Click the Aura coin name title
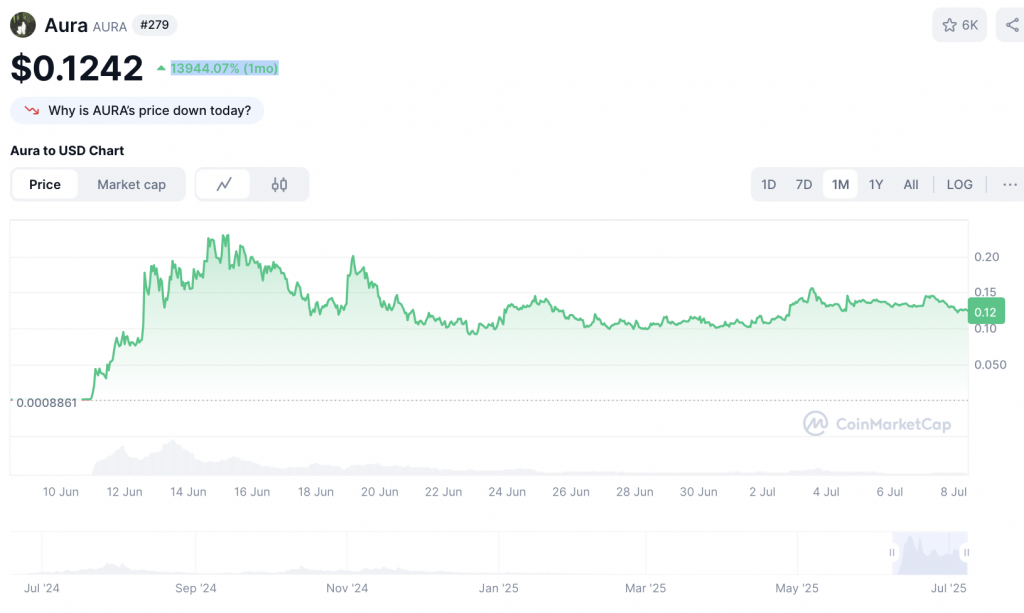The height and width of the screenshot is (613, 1024). tap(66, 25)
